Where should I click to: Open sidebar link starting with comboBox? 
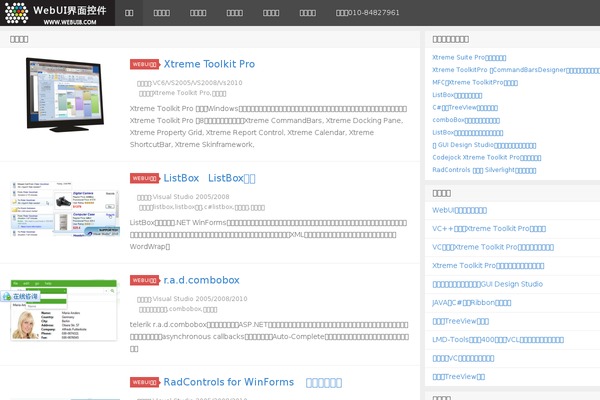click(x=466, y=120)
